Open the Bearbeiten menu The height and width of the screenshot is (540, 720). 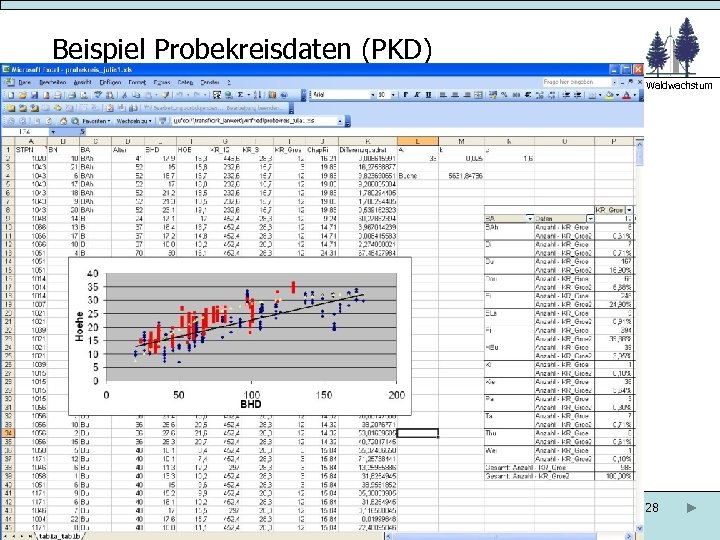(x=52, y=83)
